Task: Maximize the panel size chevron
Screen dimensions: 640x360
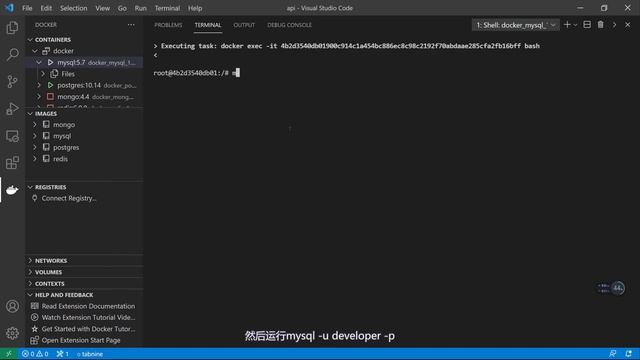Action: [614, 25]
